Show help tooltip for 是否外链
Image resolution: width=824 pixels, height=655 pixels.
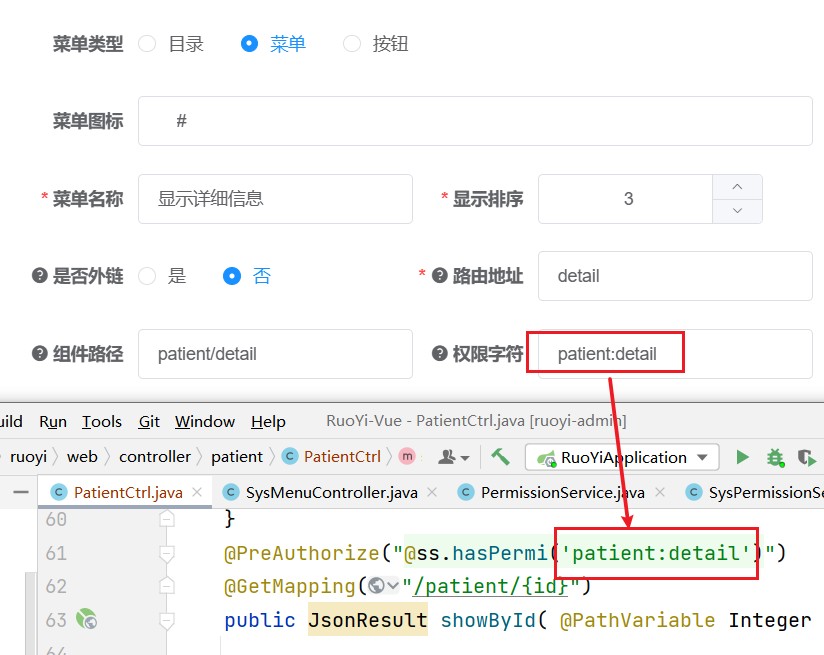40,275
